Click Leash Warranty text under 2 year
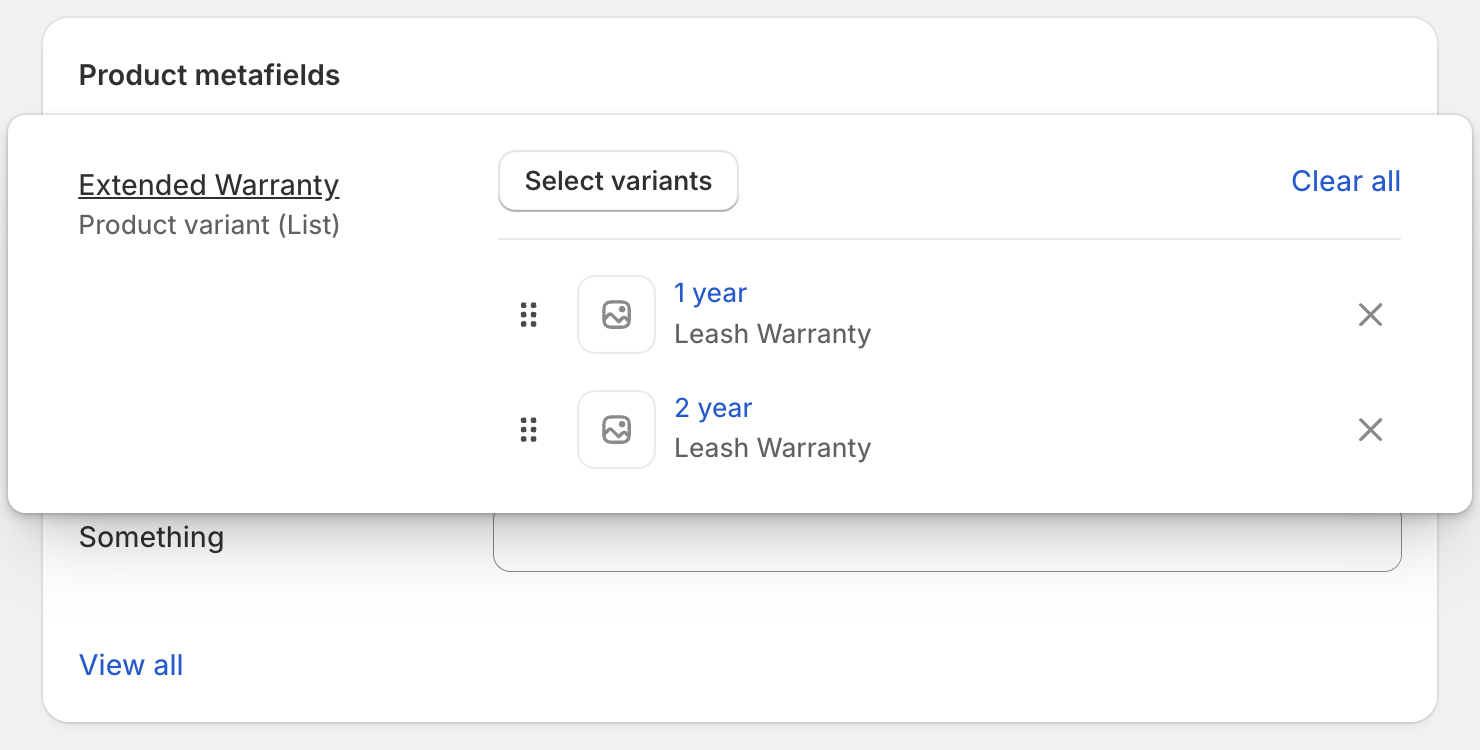1480x750 pixels. pos(772,448)
